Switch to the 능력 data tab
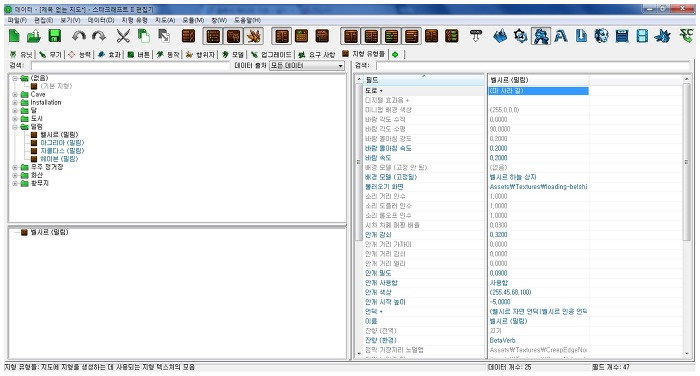The height and width of the screenshot is (376, 700). tap(79, 54)
